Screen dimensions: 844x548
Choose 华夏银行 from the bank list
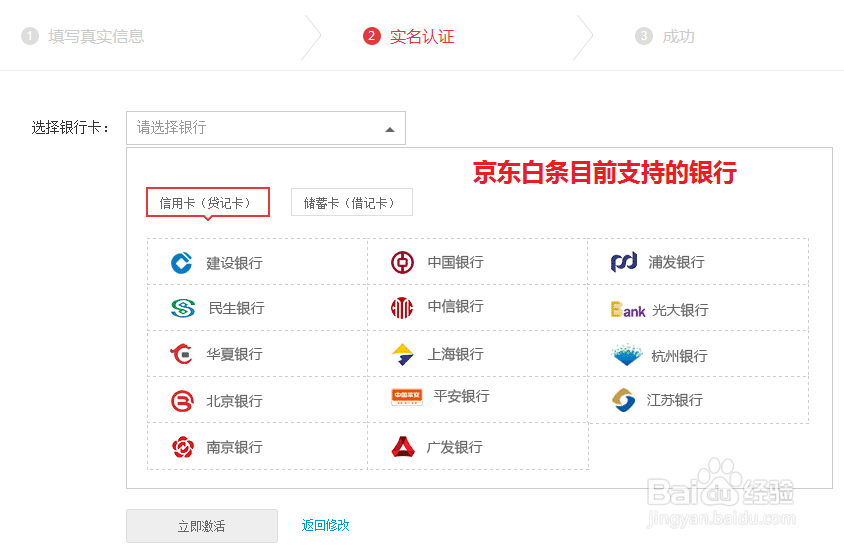pyautogui.click(x=257, y=354)
